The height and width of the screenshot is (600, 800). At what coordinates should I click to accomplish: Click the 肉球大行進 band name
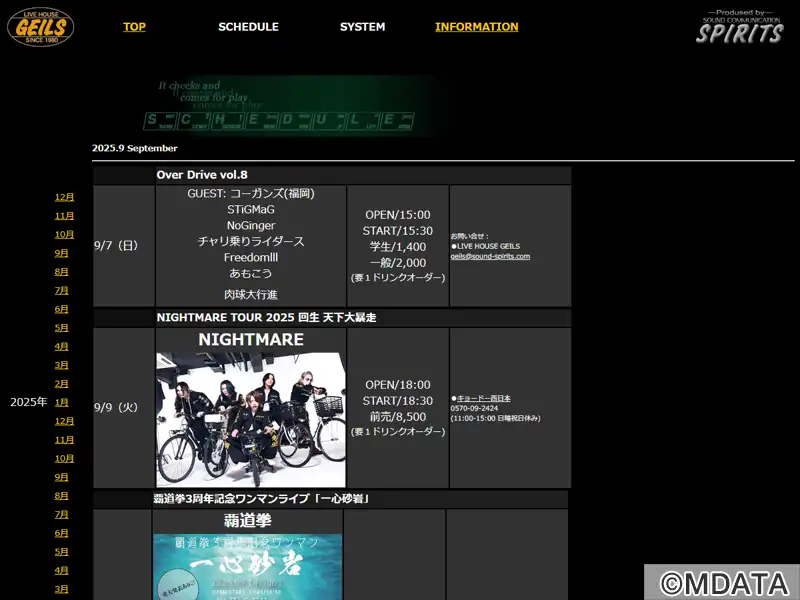pos(251,294)
